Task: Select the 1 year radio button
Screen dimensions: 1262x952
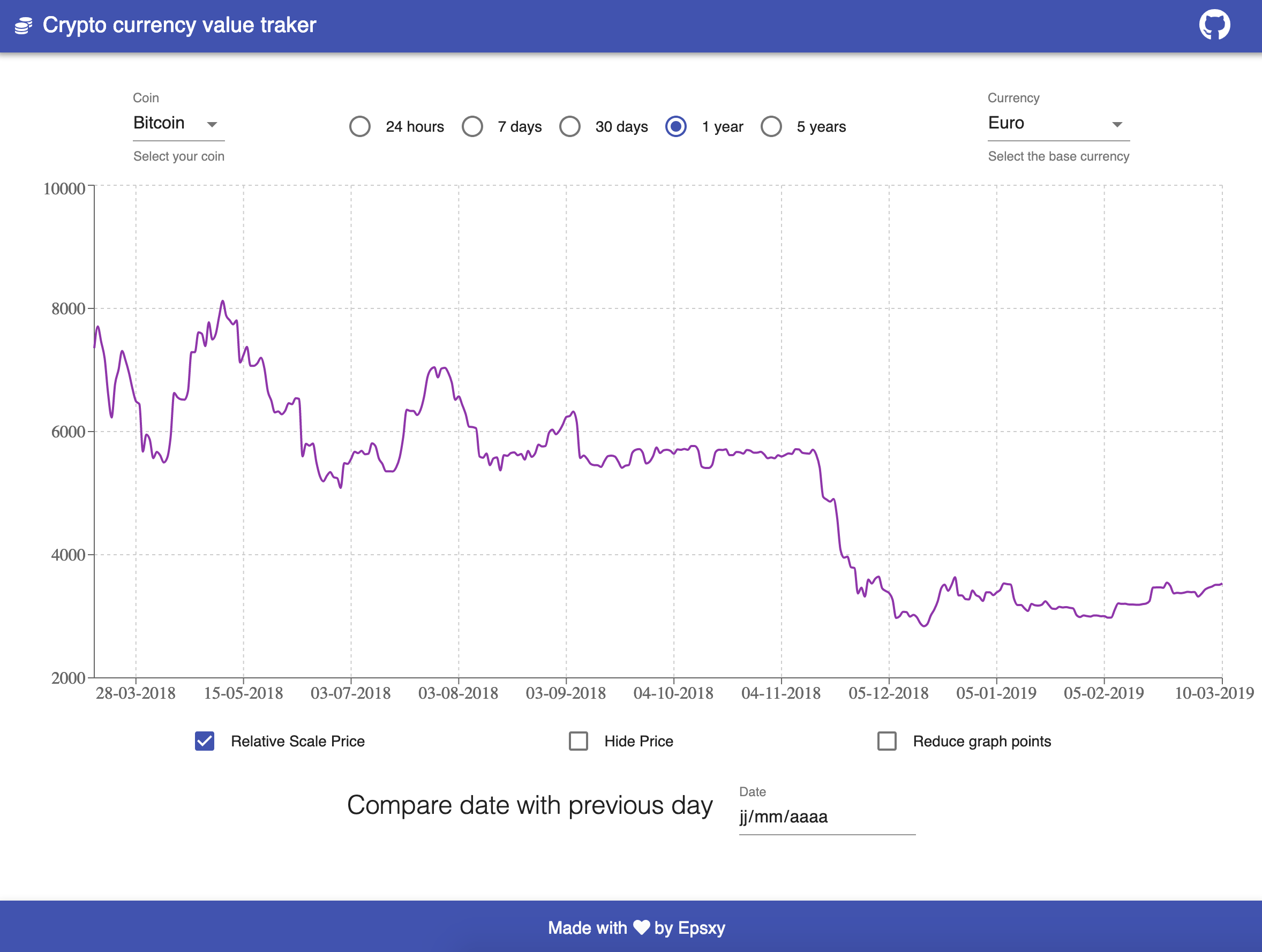Action: tap(676, 126)
